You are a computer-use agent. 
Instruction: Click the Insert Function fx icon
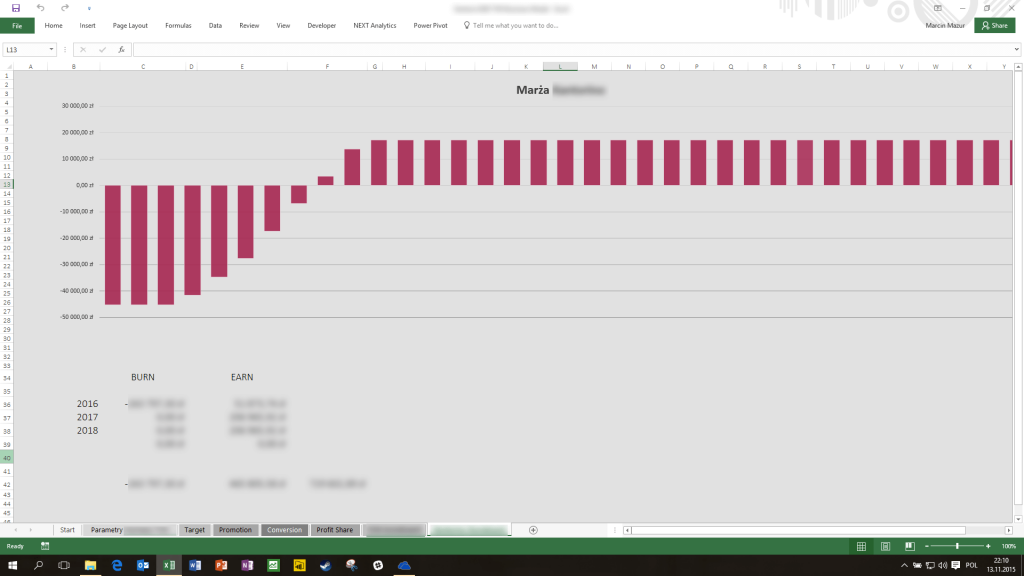[x=121, y=49]
